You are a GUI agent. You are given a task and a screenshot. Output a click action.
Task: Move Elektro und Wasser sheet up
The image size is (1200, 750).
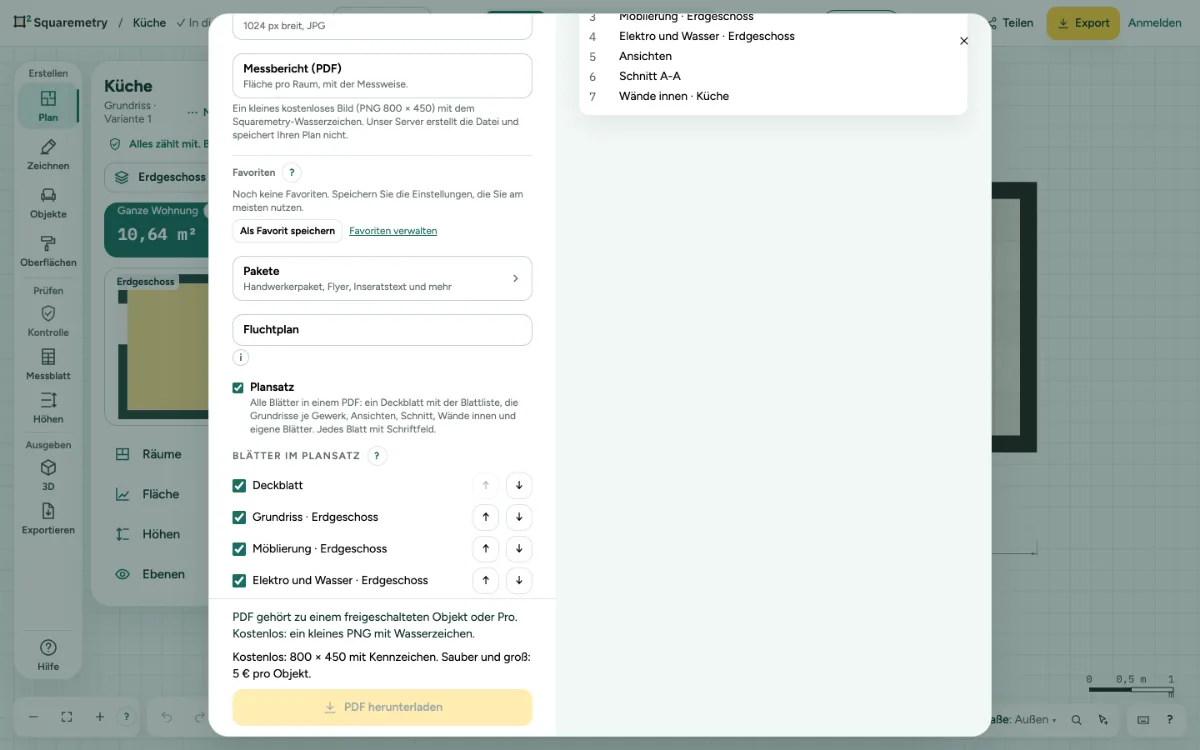point(485,581)
